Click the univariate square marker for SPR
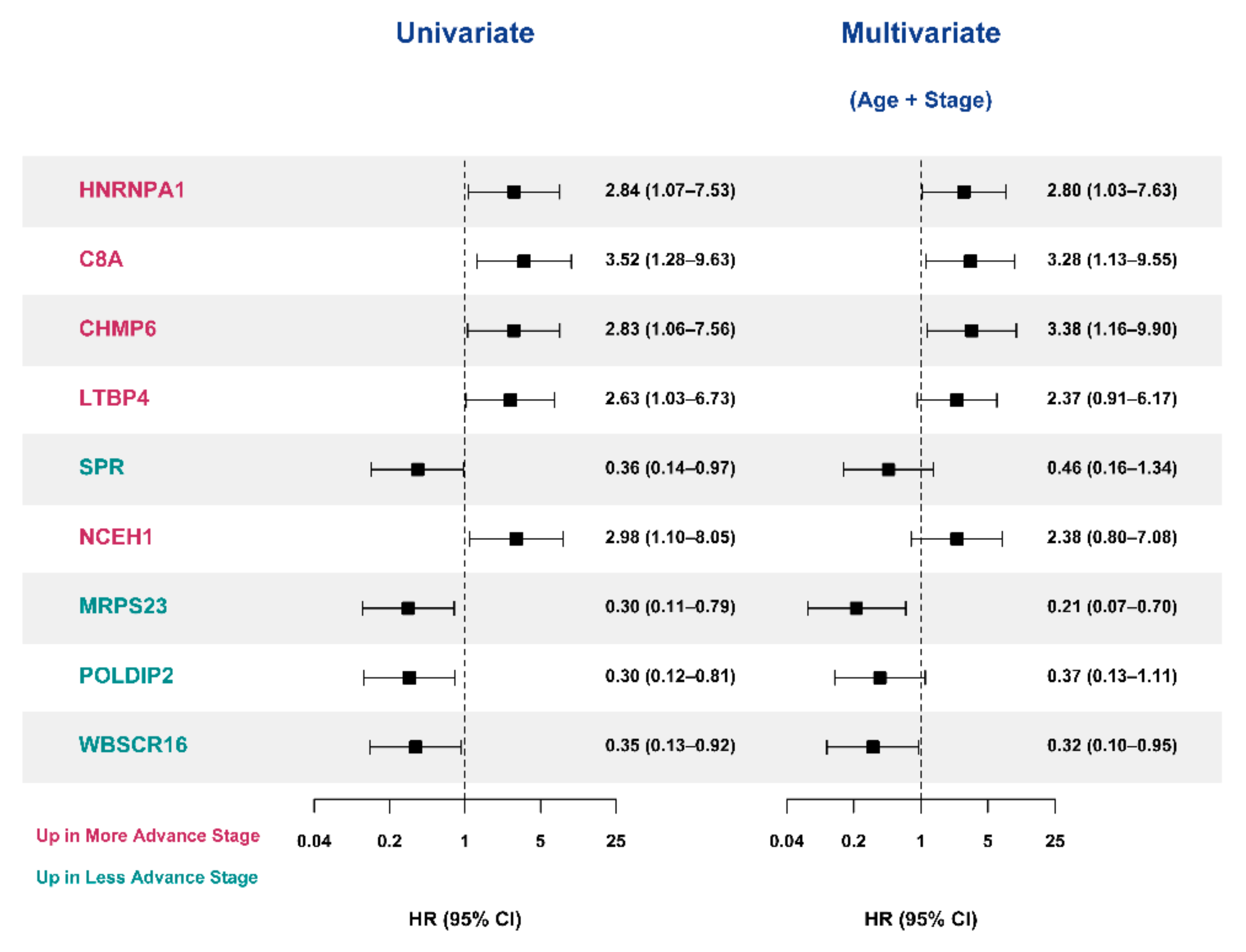The width and height of the screenshot is (1246, 952). pyautogui.click(x=417, y=470)
